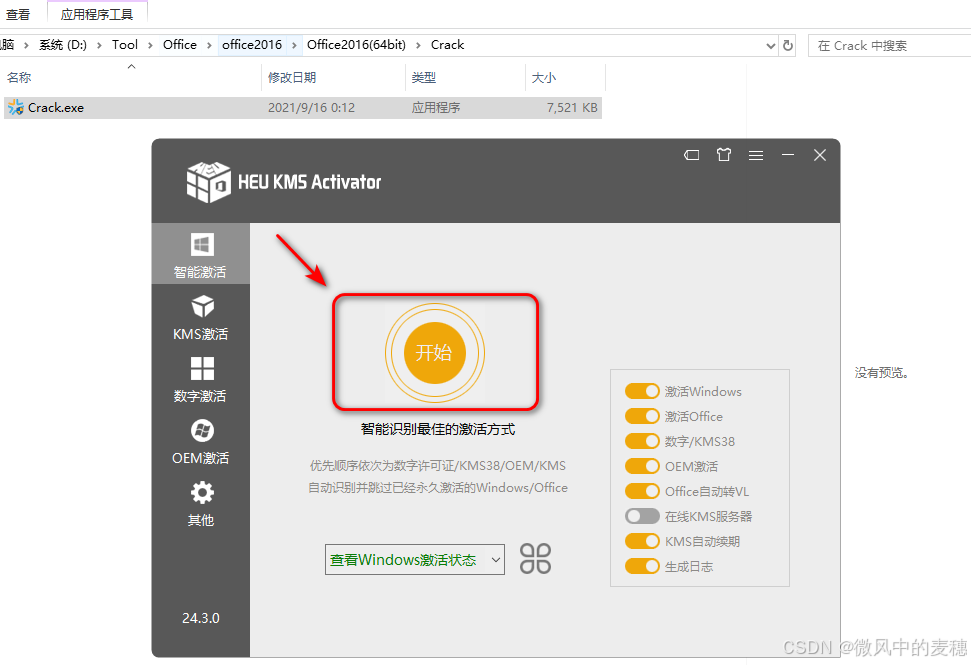Expand chevron after Office2016(64bit) breadcrumb
This screenshot has height=665, width=971.
click(x=418, y=45)
